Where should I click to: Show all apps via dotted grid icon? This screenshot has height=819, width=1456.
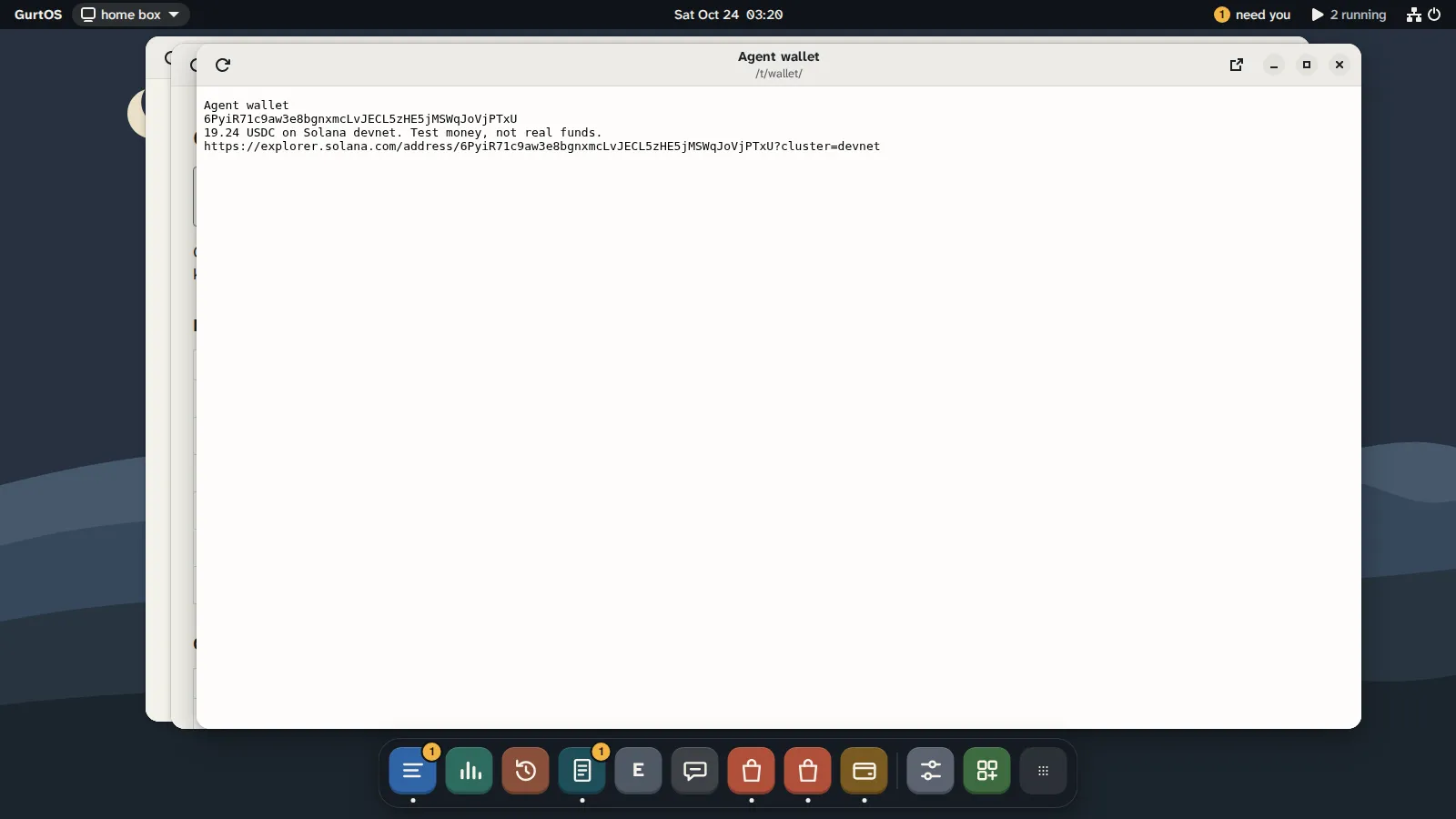click(x=1044, y=771)
